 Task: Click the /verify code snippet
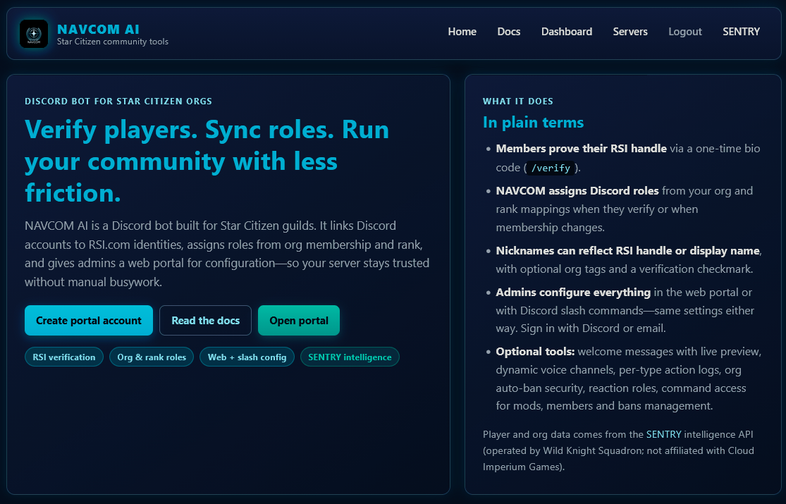pyautogui.click(x=551, y=168)
